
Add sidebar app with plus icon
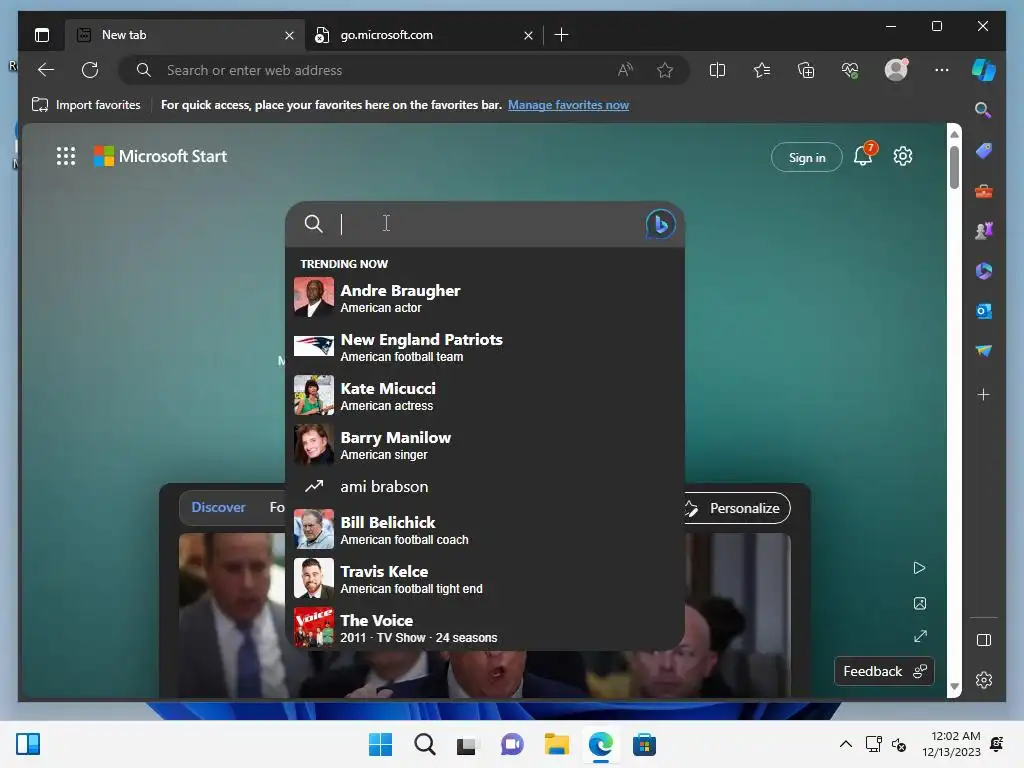point(984,394)
